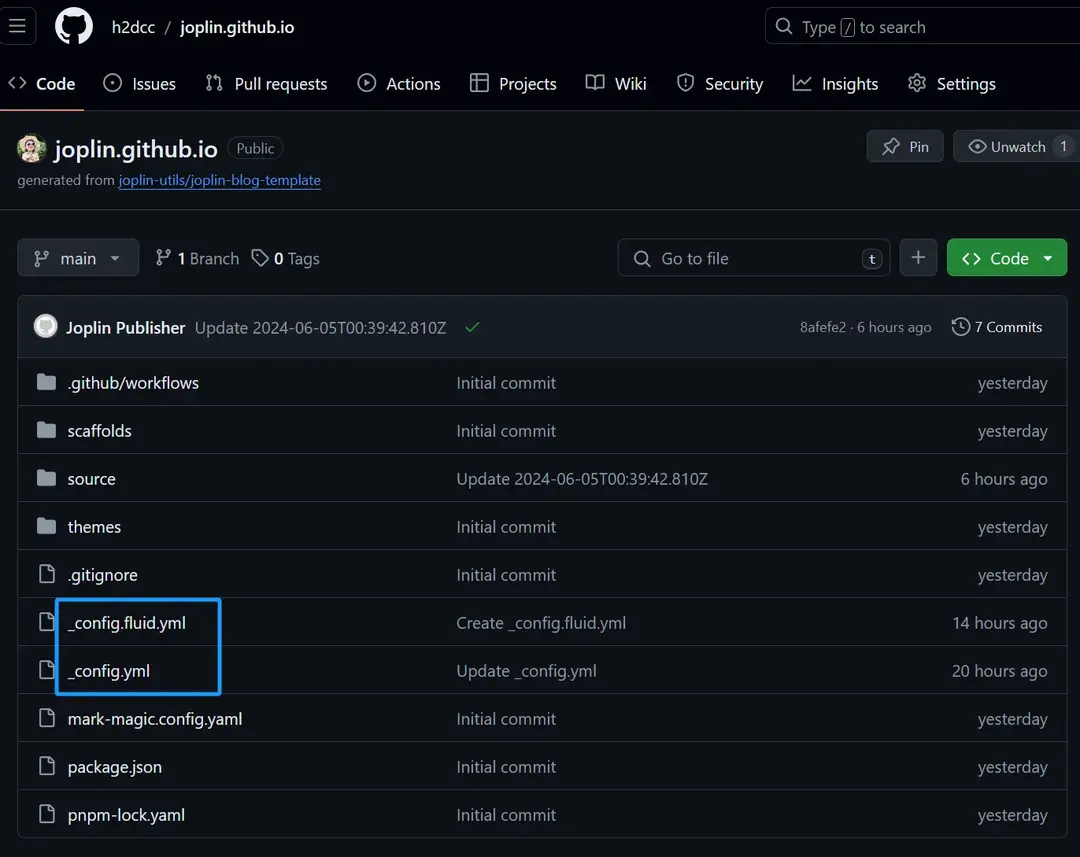Expand the green Code dropdown button

tap(1006, 258)
